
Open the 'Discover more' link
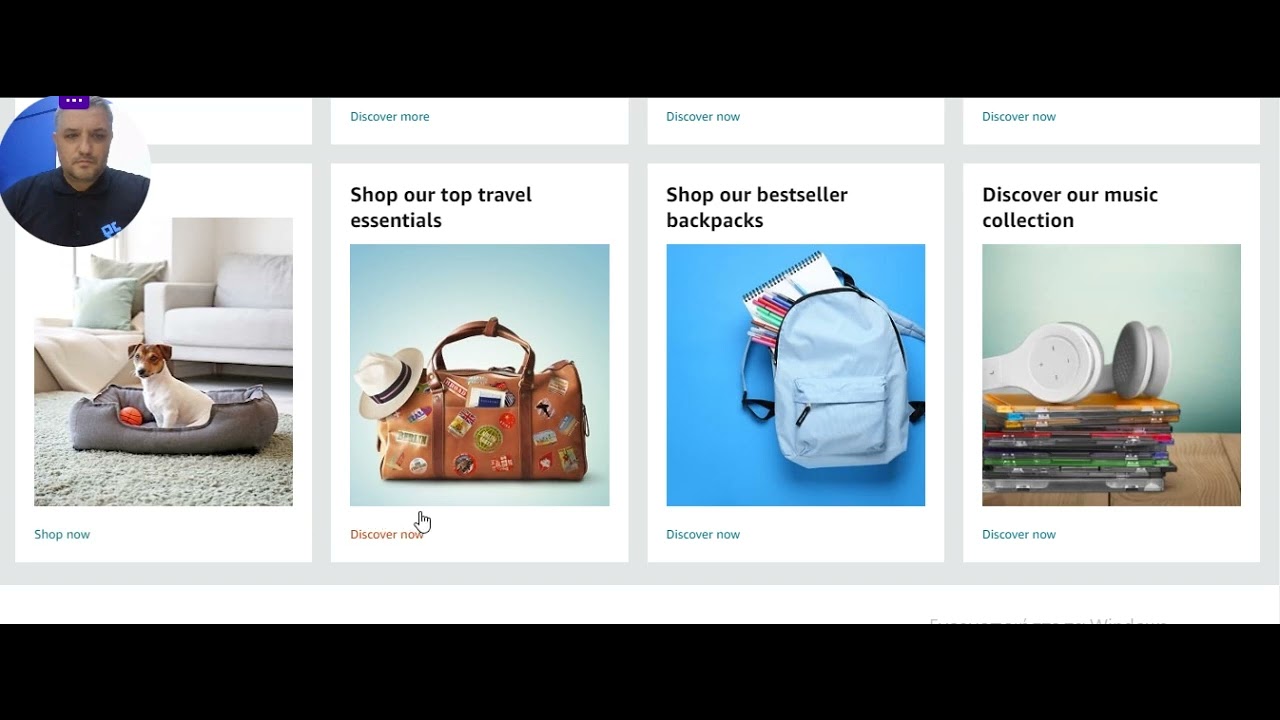[x=389, y=117]
